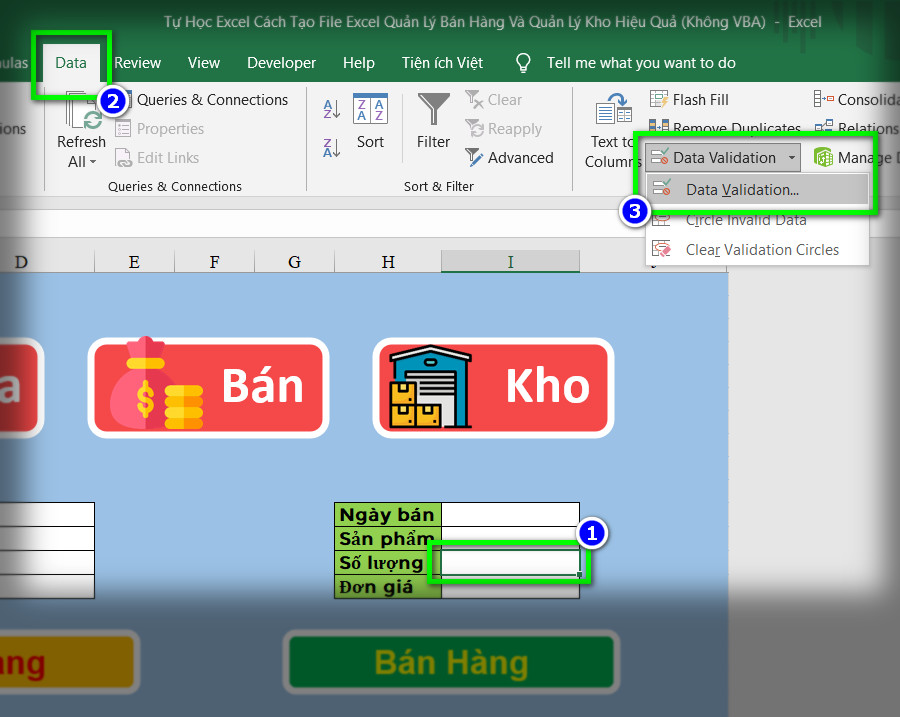The image size is (900, 717).
Task: Select column I header
Action: coord(510,262)
